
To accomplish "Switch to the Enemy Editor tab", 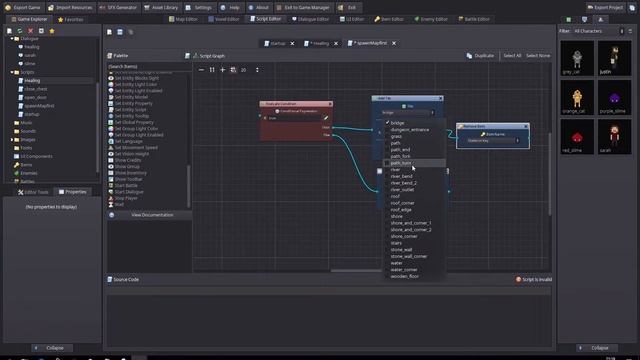I will 431,19.
